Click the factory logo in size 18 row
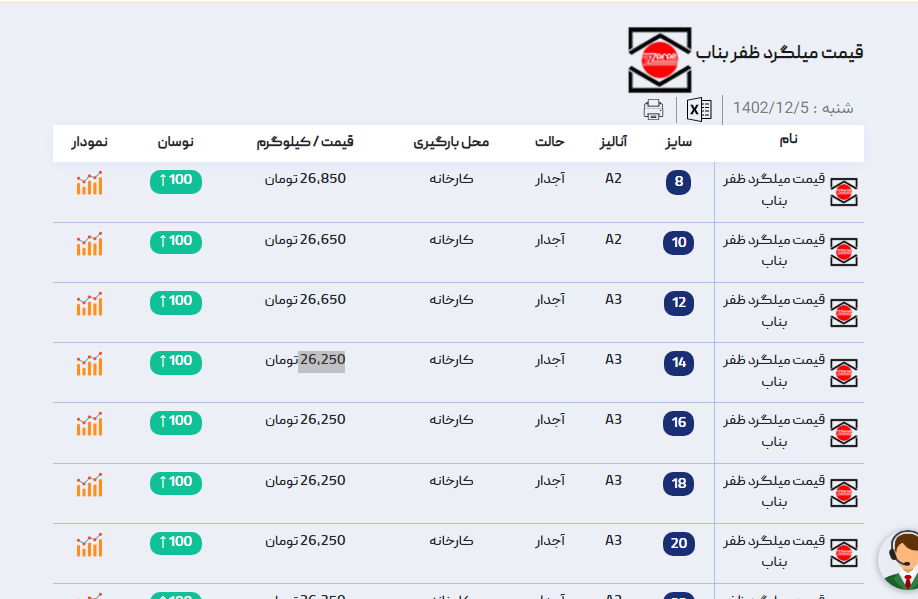Viewport: 918px width, 599px height. click(844, 493)
